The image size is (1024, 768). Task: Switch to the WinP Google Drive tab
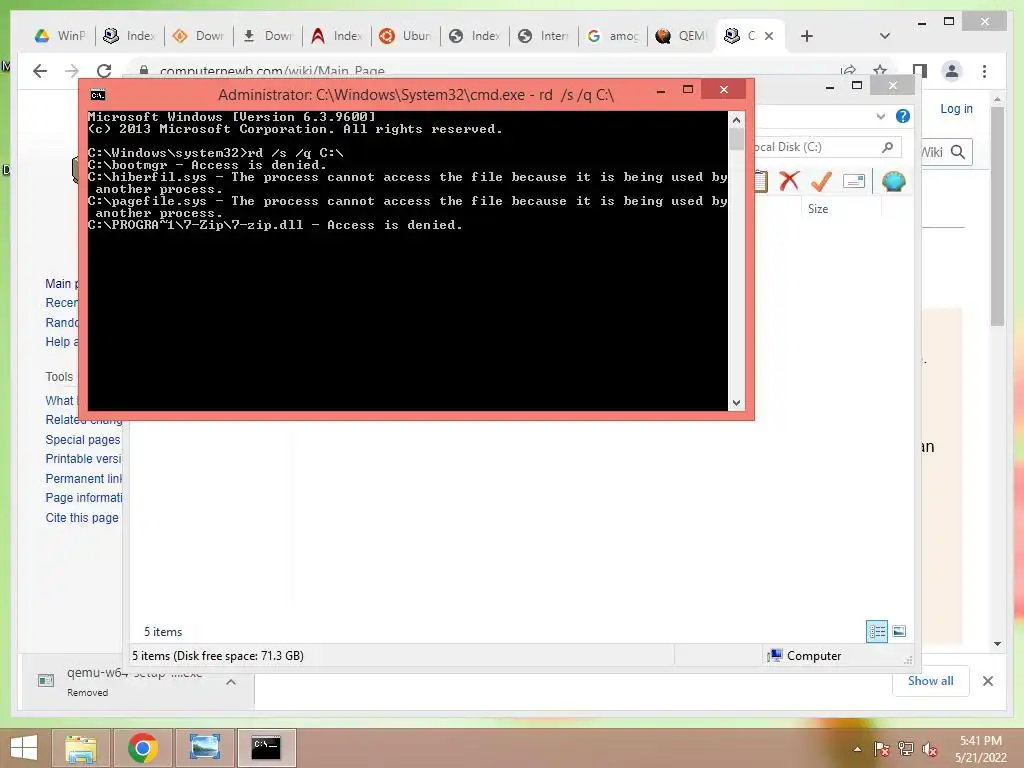tap(59, 36)
